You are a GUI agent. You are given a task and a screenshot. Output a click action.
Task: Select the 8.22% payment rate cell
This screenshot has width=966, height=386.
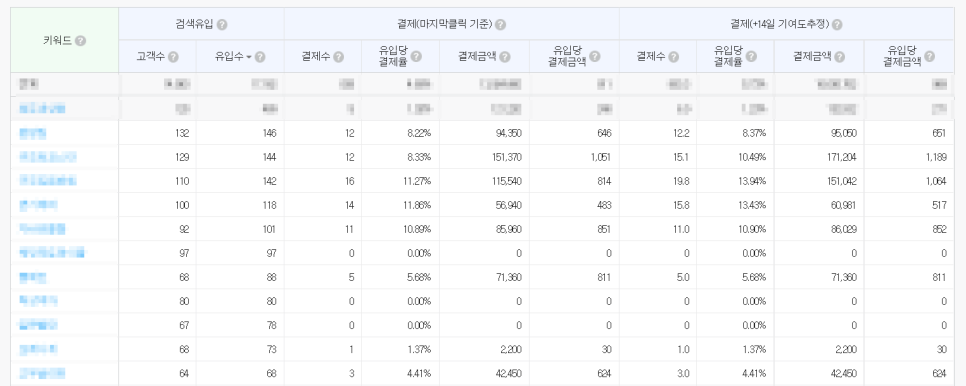pyautogui.click(x=400, y=133)
